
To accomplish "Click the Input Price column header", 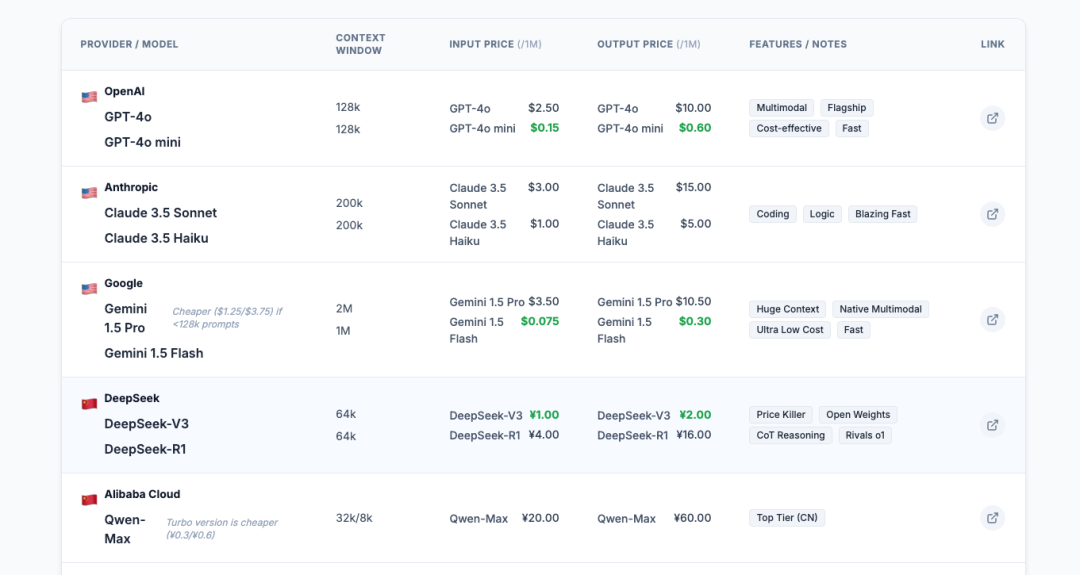I will click(x=495, y=44).
